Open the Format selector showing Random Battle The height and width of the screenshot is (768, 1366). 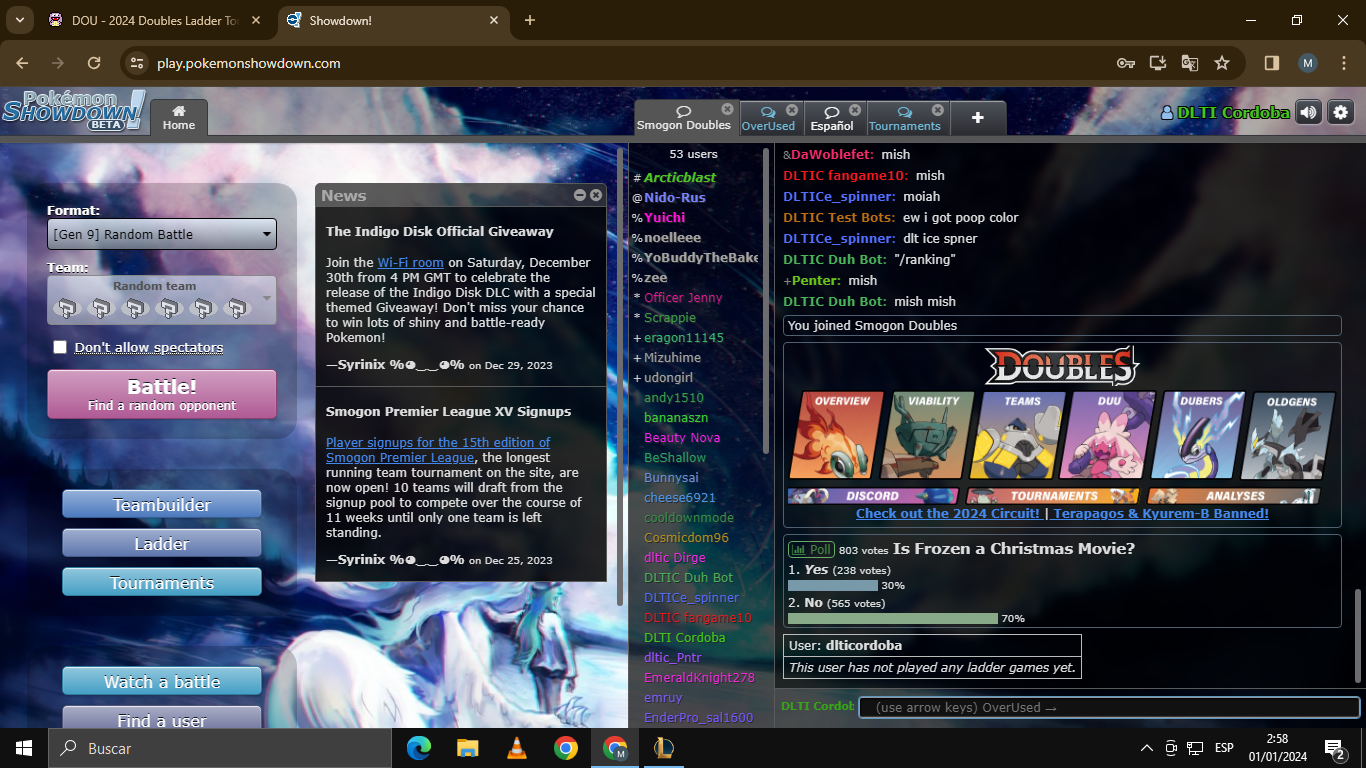coord(162,234)
